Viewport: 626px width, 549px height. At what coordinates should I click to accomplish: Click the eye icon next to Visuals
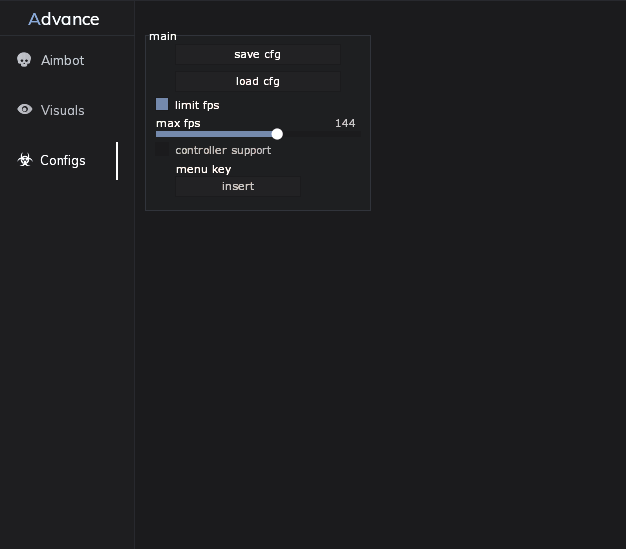click(x=25, y=109)
